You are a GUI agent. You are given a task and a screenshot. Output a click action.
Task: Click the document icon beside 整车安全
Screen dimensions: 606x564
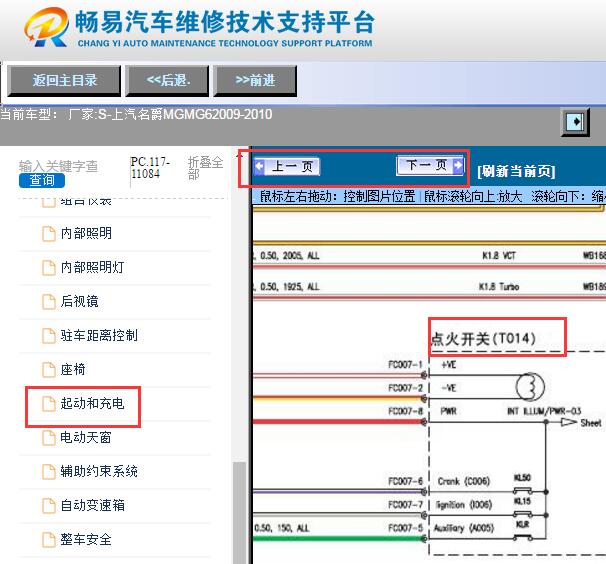[x=49, y=540]
